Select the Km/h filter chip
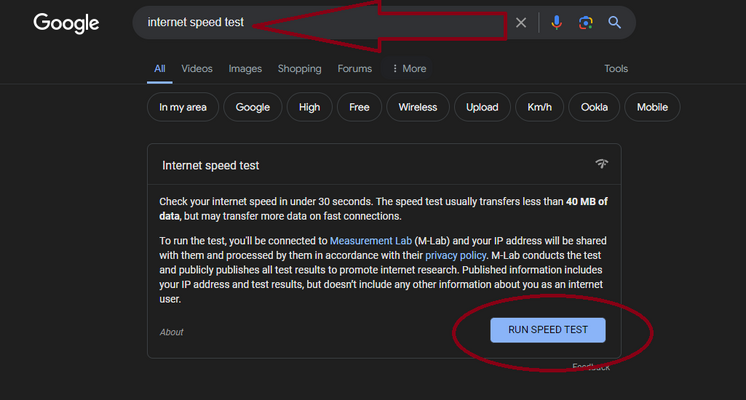The width and height of the screenshot is (746, 400). 540,107
